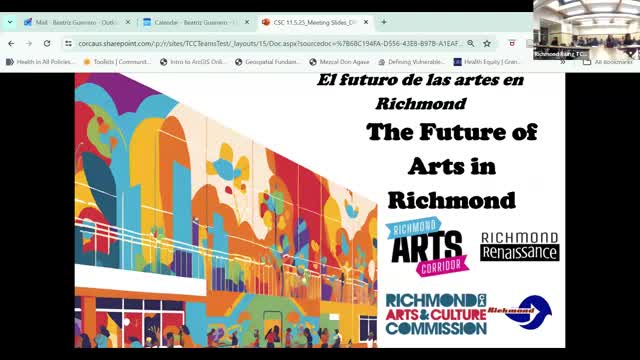Go forward to next page
Screen dimensions: 640x360
click(29, 43)
